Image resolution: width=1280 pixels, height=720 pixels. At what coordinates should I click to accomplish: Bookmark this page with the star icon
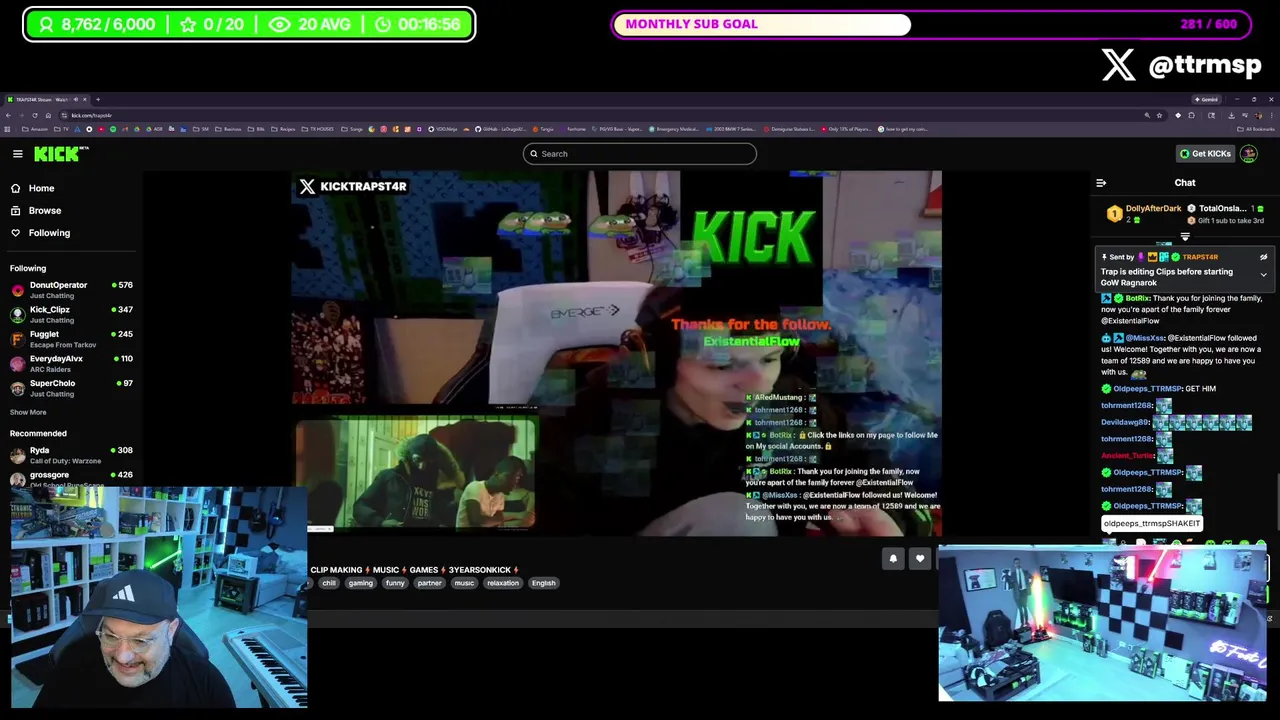coord(1159,115)
